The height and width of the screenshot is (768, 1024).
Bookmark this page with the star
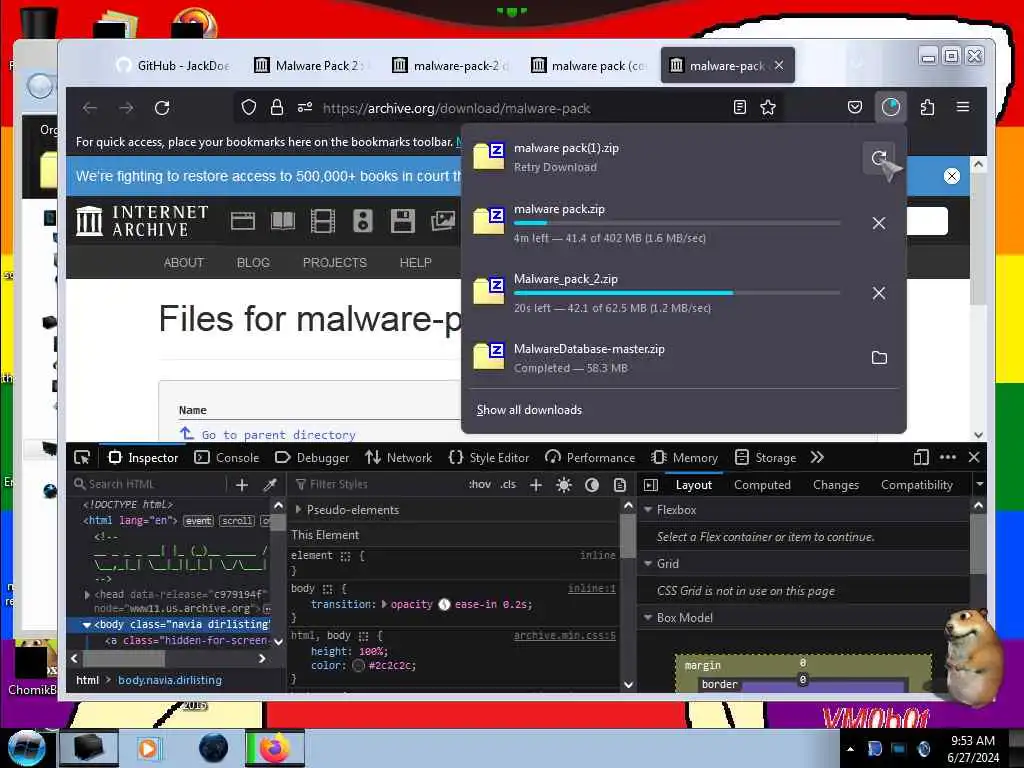click(768, 107)
